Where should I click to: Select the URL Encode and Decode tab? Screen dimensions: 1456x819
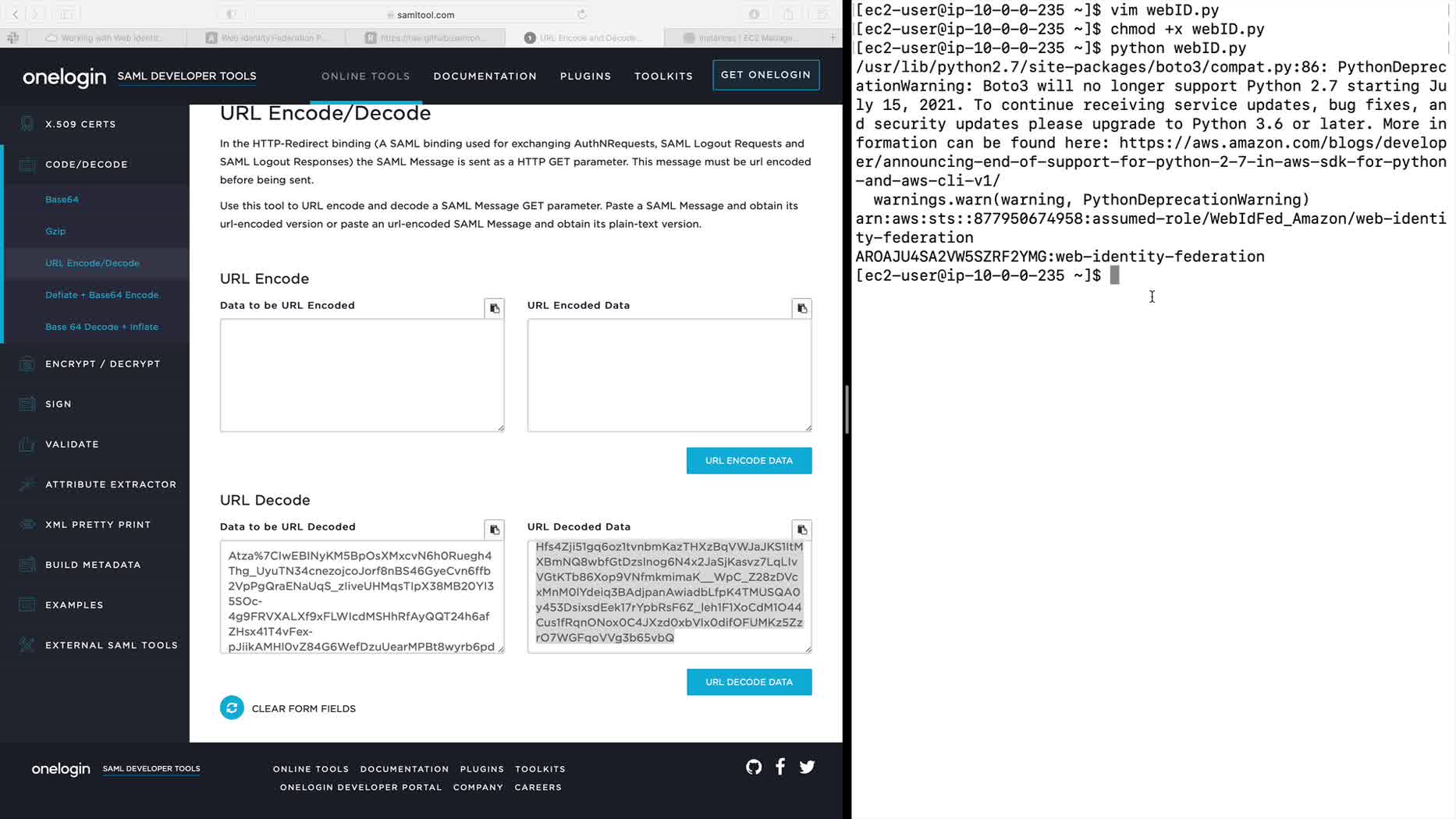[584, 37]
